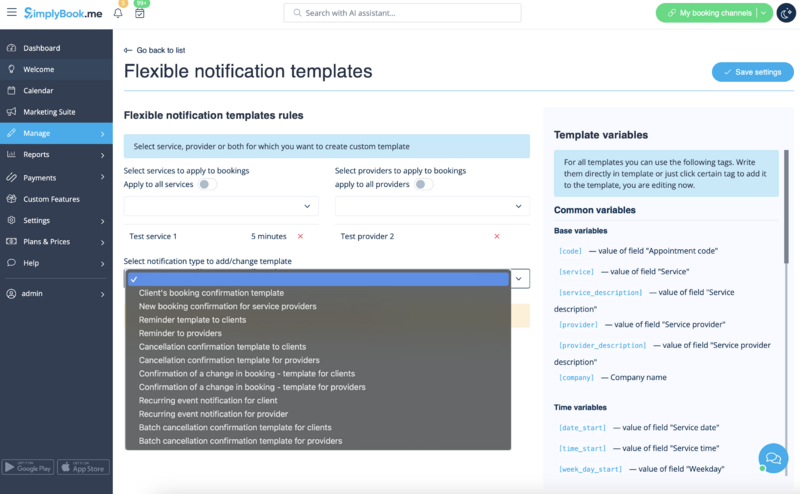
Task: Open the notifications bell icon
Action: pos(118,13)
